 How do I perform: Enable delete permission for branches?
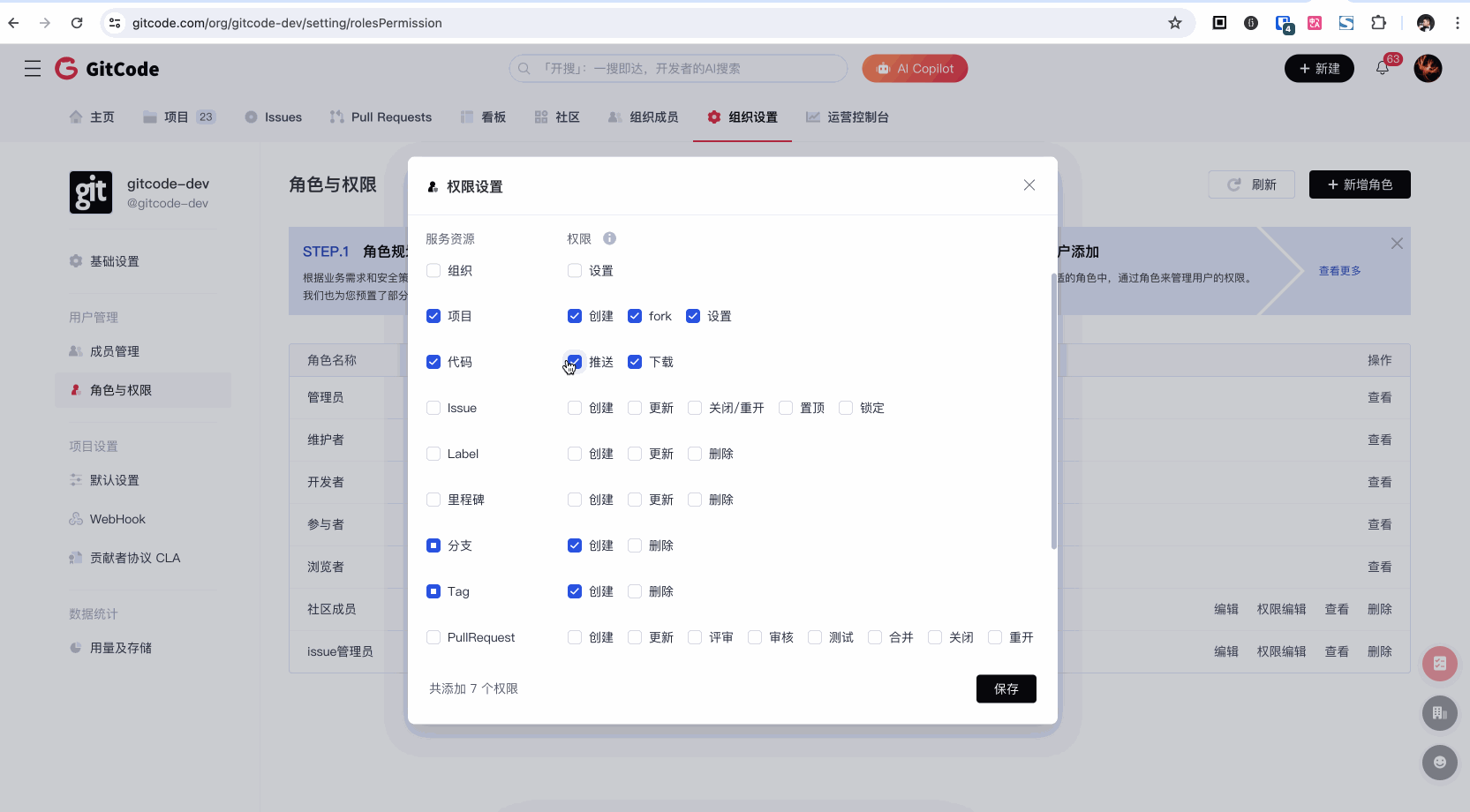click(x=635, y=545)
